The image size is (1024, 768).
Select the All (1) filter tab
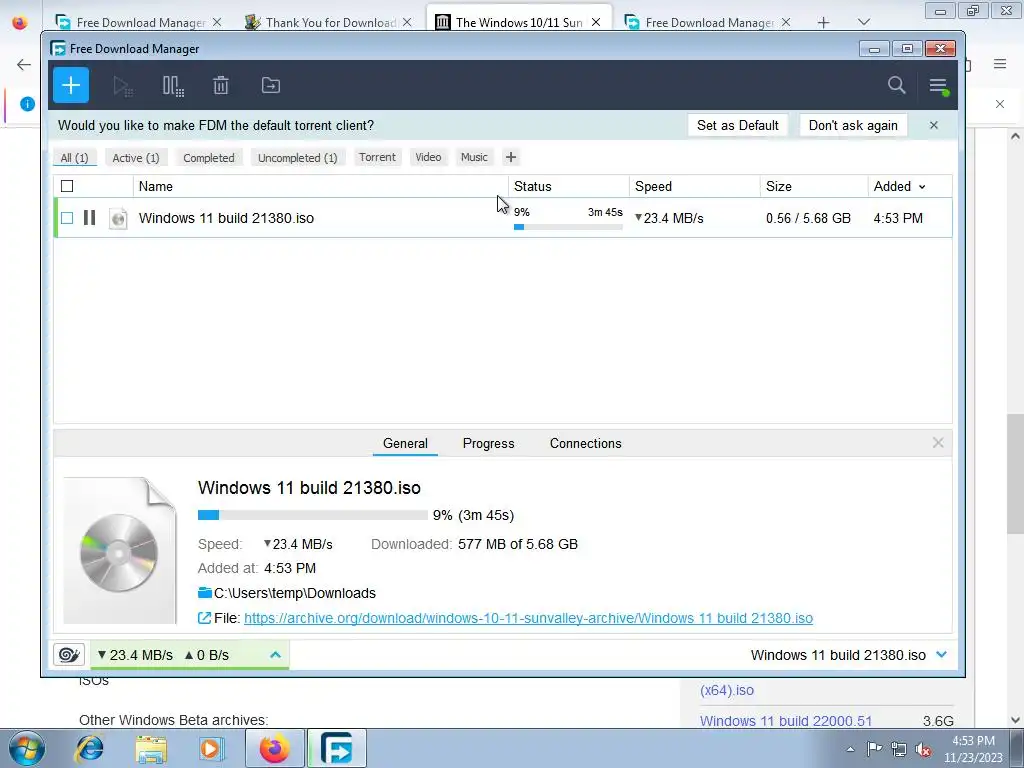(x=74, y=157)
